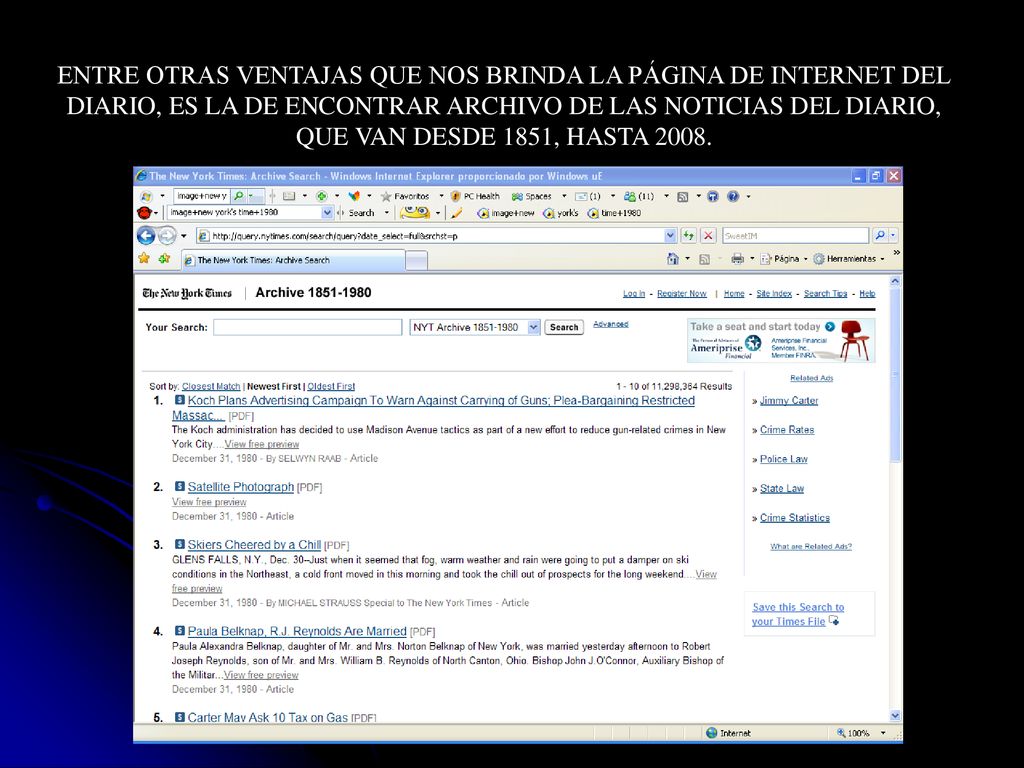Image resolution: width=1024 pixels, height=768 pixels.
Task: Click the blue help question-mark toolbar icon
Action: point(733,196)
